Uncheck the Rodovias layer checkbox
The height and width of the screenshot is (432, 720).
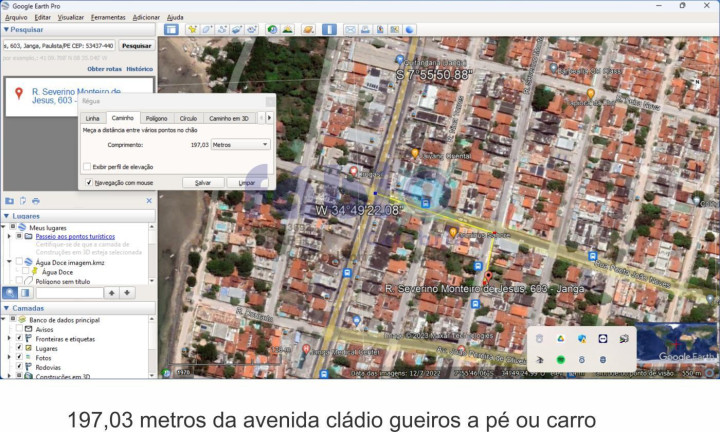19,367
